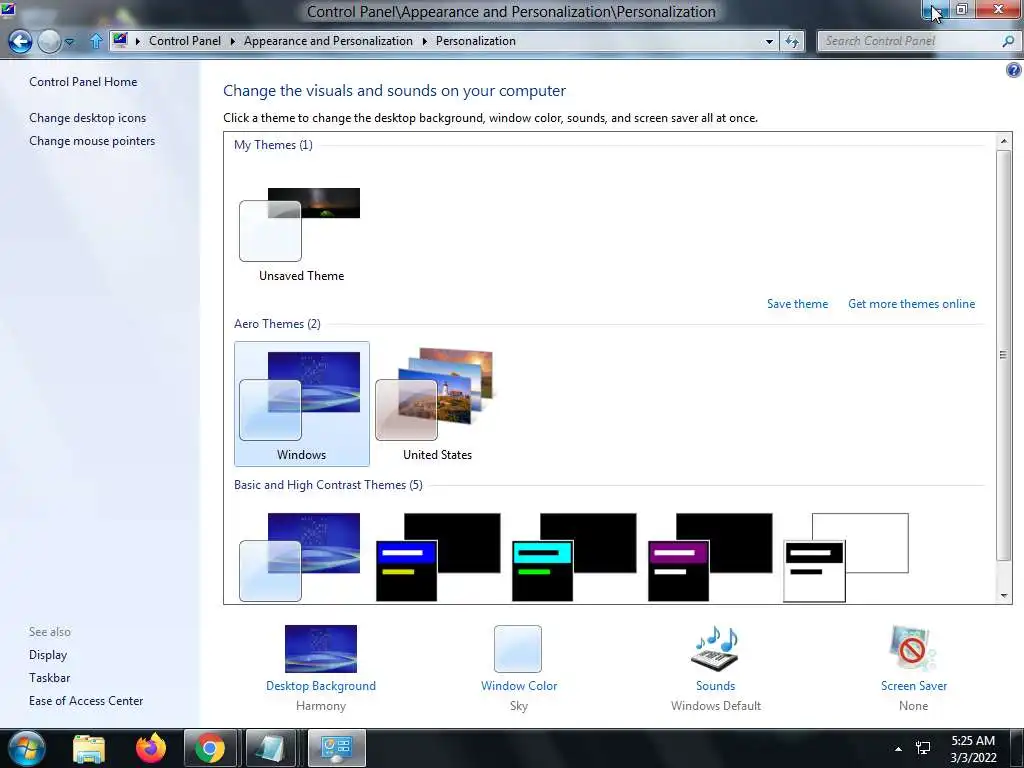Viewport: 1024px width, 768px height.
Task: Click the search magnifier icon
Action: pyautogui.click(x=1008, y=41)
